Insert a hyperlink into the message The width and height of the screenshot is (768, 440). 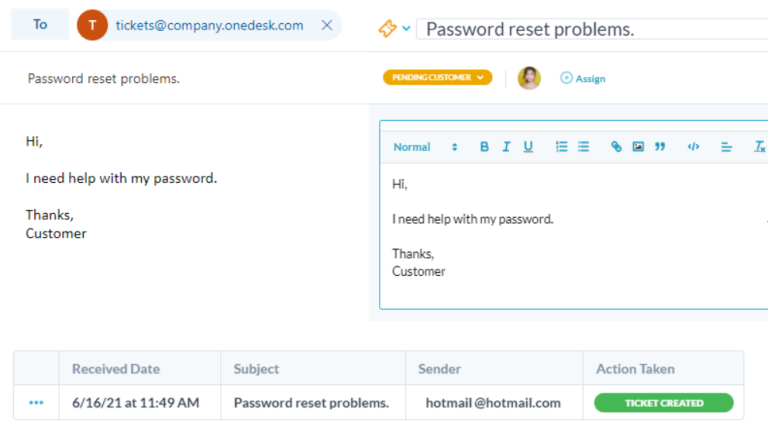(x=616, y=147)
